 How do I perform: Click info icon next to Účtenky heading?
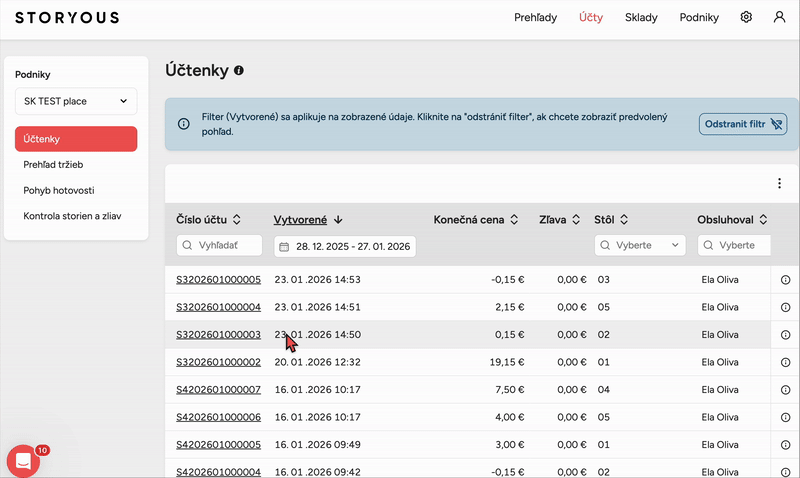(238, 71)
